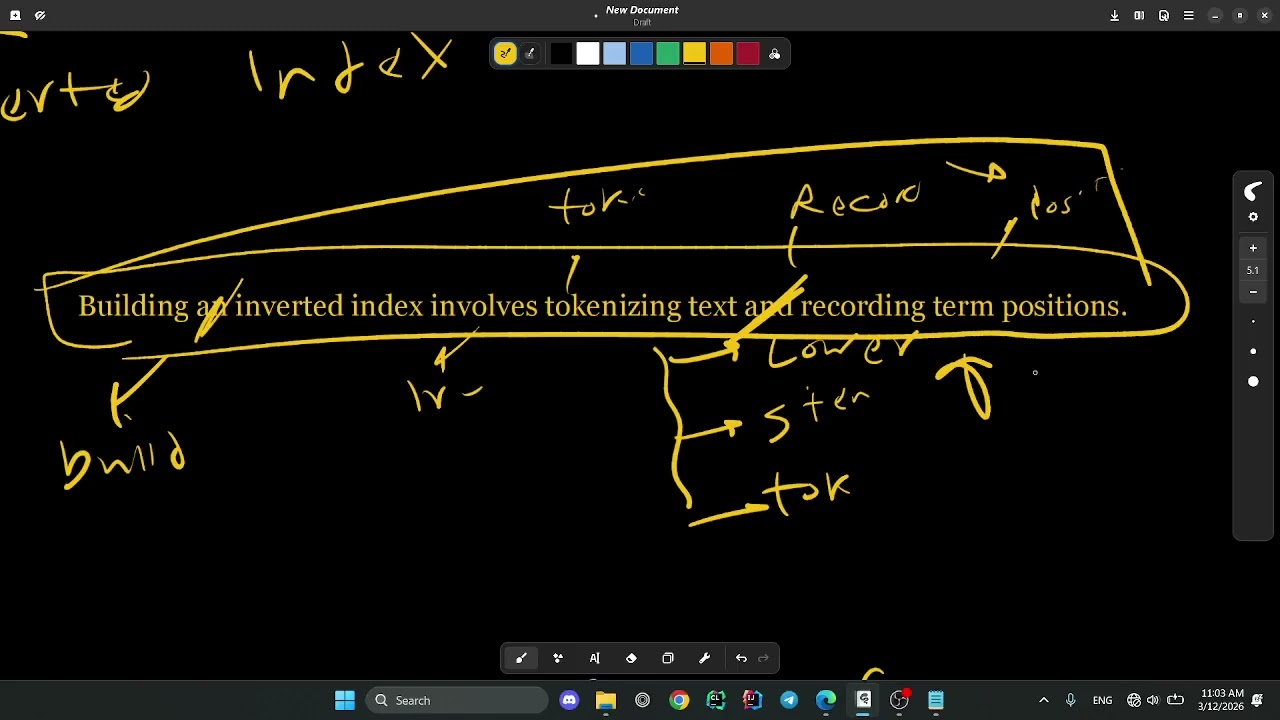Open the volume tray control
The height and width of the screenshot is (720, 1280).
[x=1153, y=700]
